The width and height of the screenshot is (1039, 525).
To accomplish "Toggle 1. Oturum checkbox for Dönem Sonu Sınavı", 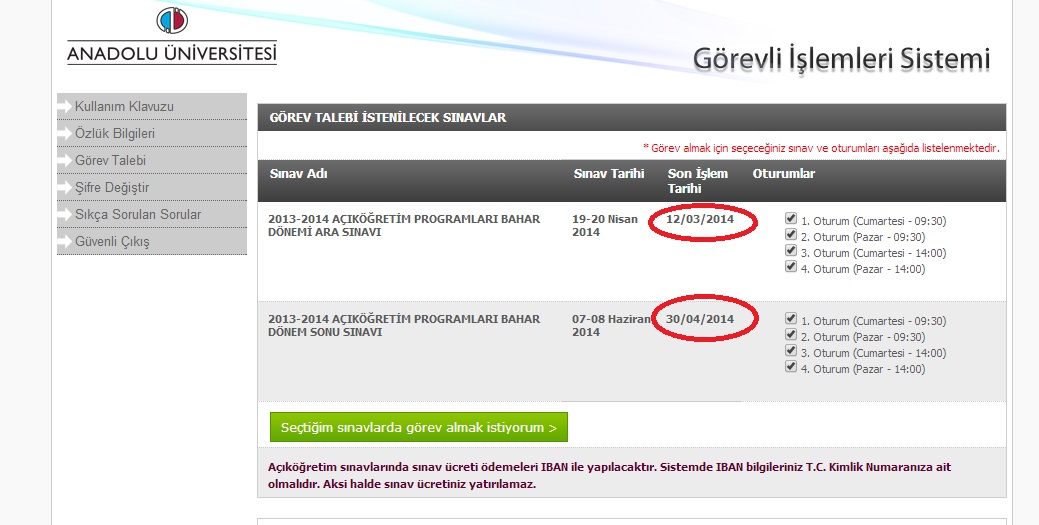I will (791, 319).
